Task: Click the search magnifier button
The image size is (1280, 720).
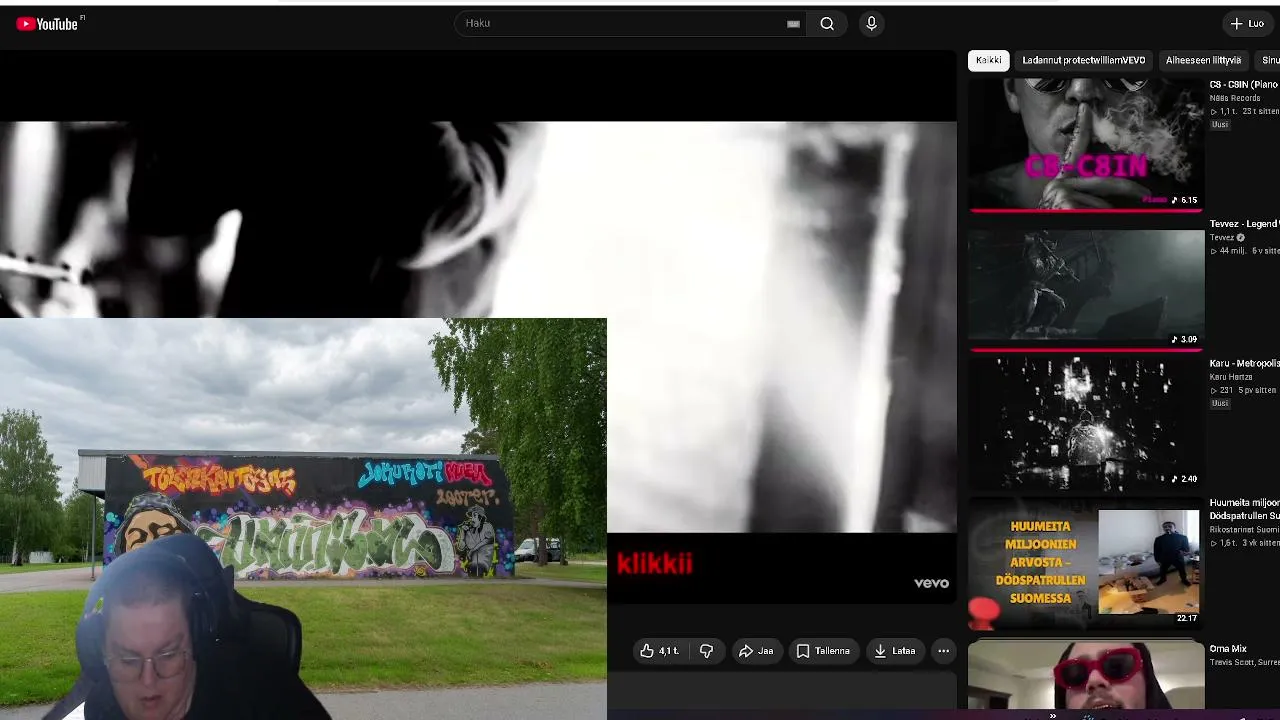Action: pyautogui.click(x=827, y=24)
